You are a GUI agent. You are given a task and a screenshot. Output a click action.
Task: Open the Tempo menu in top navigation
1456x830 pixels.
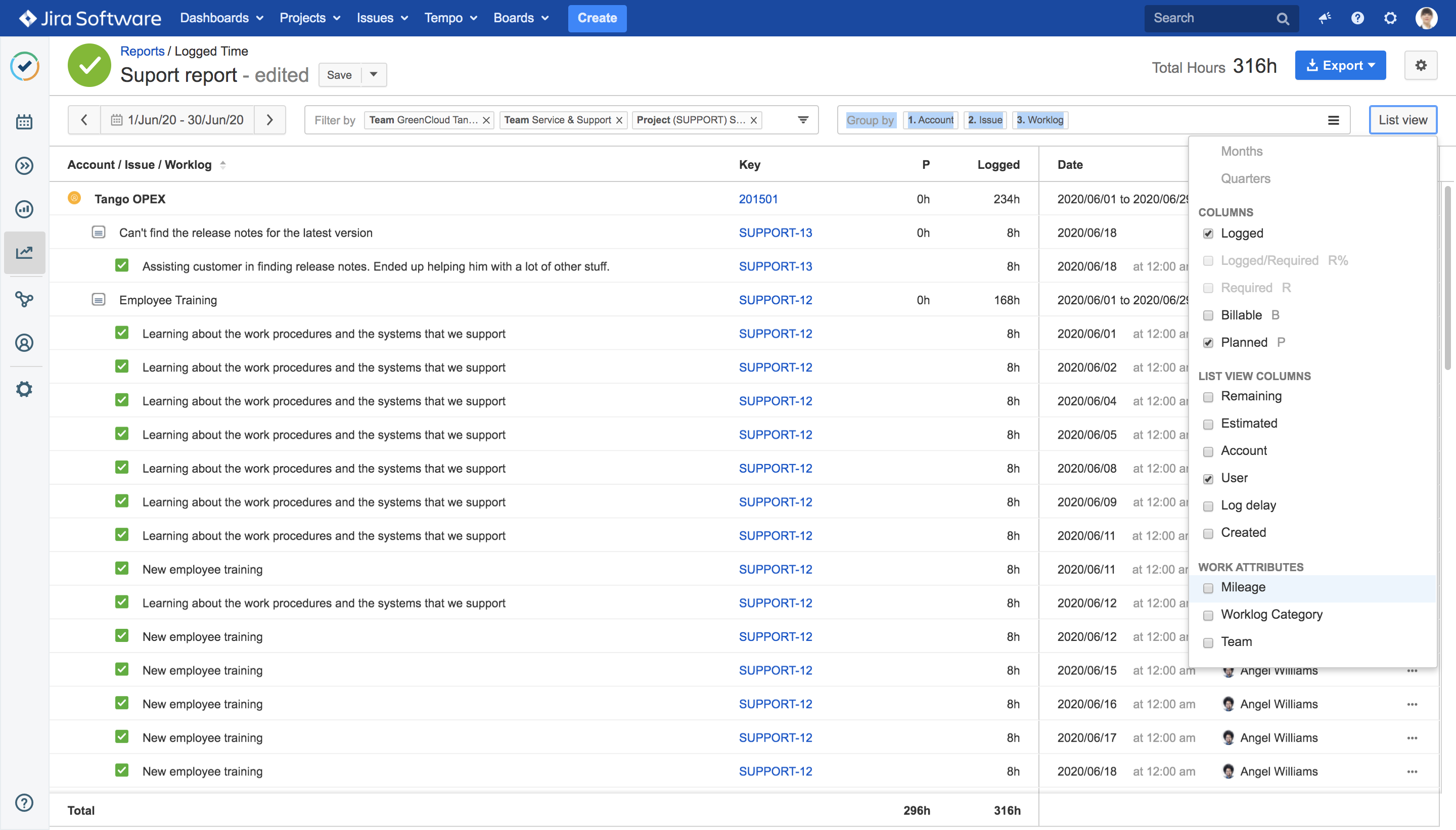tap(450, 18)
